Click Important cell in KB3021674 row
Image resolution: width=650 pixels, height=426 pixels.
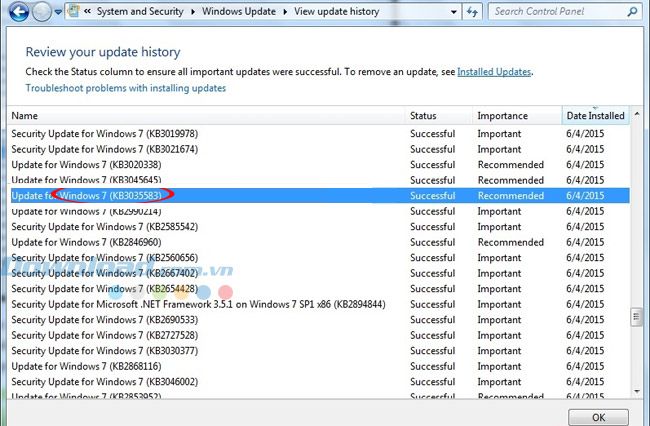499,149
